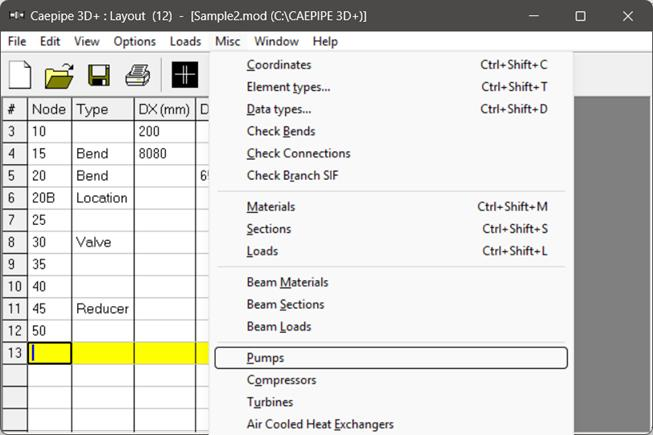Screen dimensions: 653x435
Task: Open Beam Sections list
Action: pyautogui.click(x=391, y=304)
